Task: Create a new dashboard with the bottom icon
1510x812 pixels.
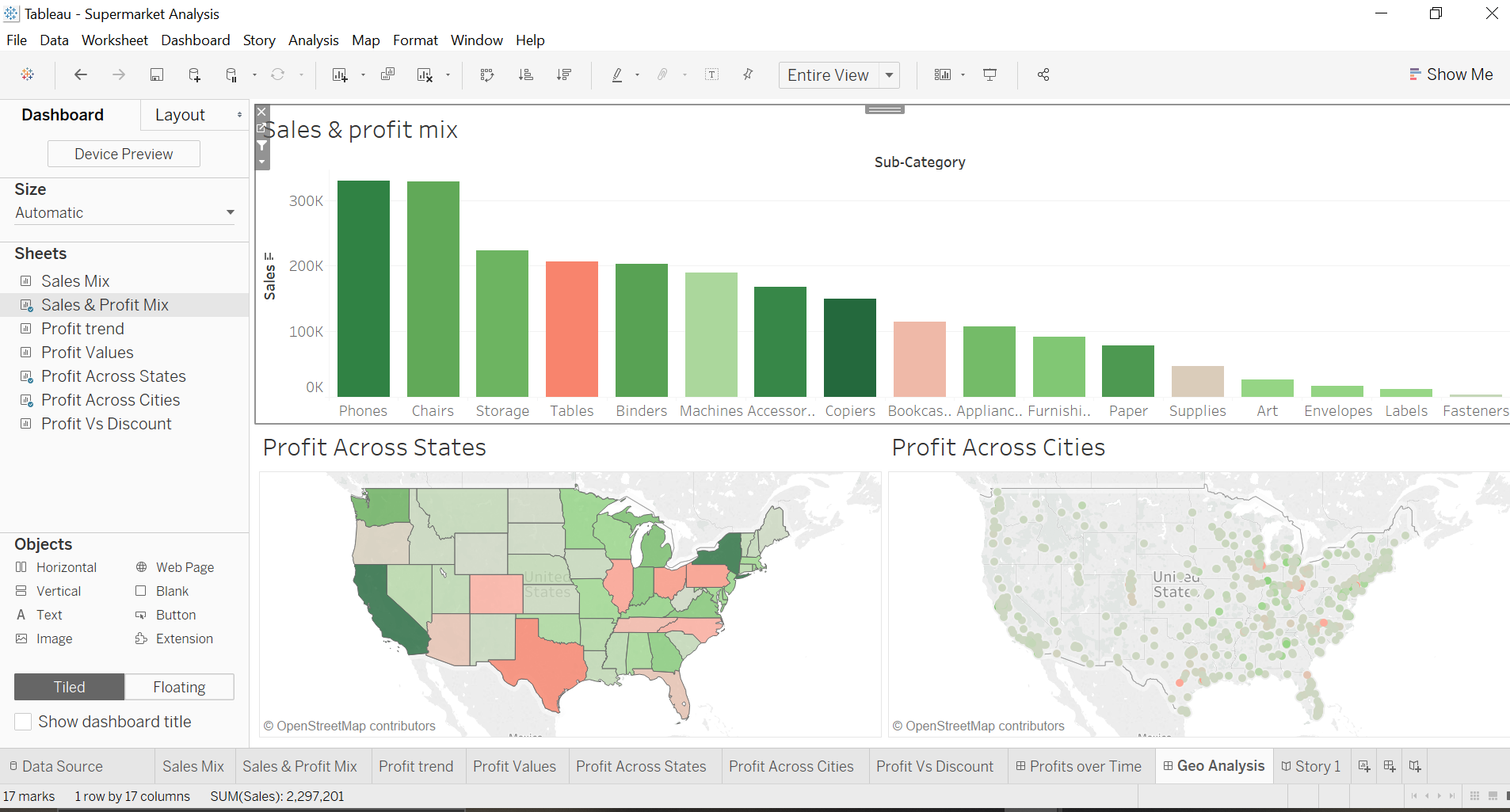Action: point(1389,766)
